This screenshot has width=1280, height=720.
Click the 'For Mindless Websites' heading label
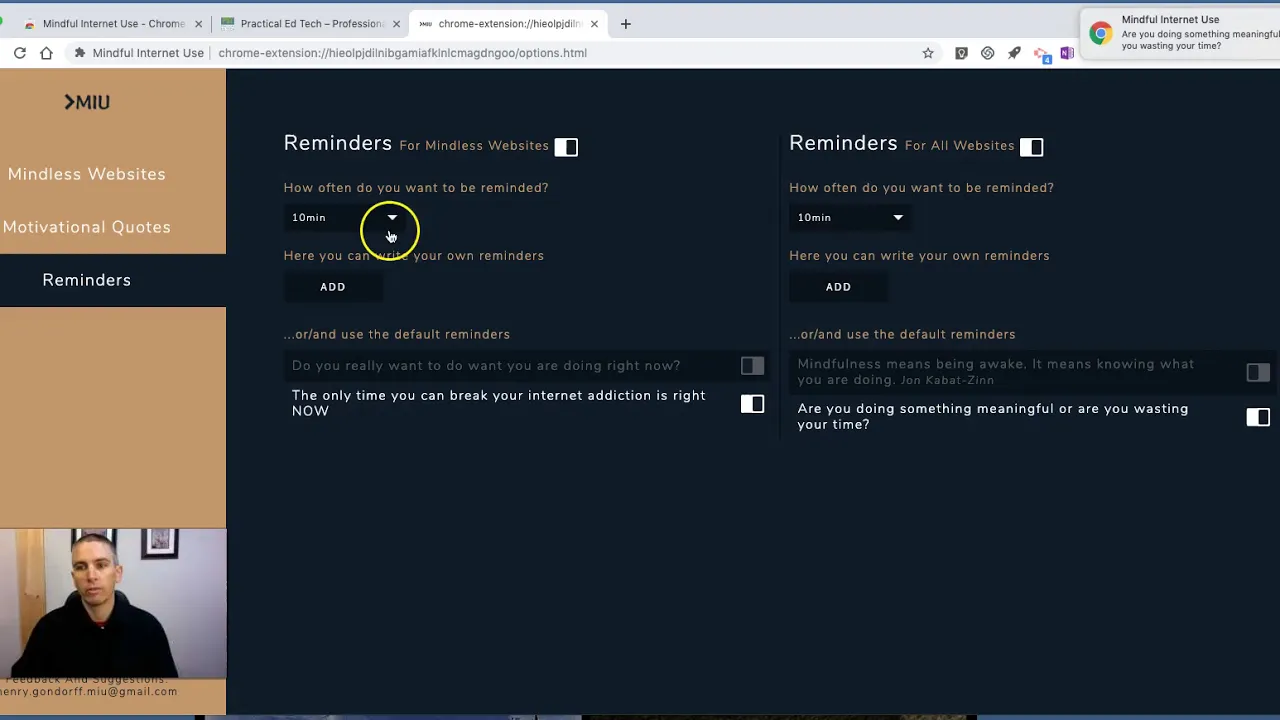click(474, 146)
